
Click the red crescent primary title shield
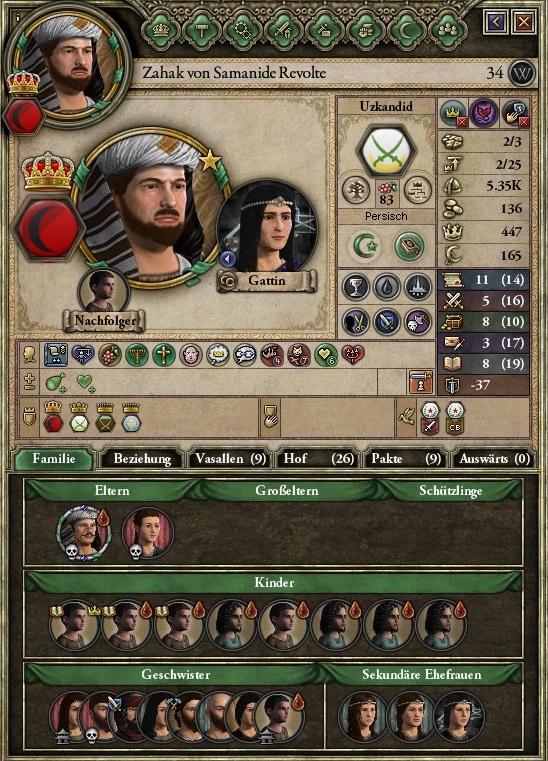49,228
